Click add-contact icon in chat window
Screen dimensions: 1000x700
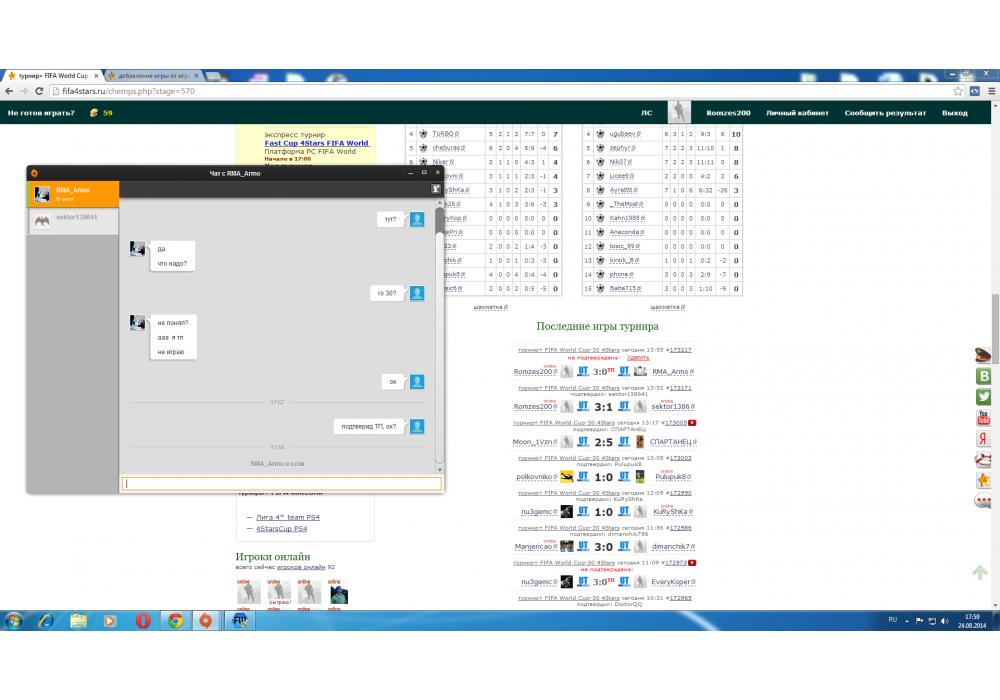tap(436, 189)
